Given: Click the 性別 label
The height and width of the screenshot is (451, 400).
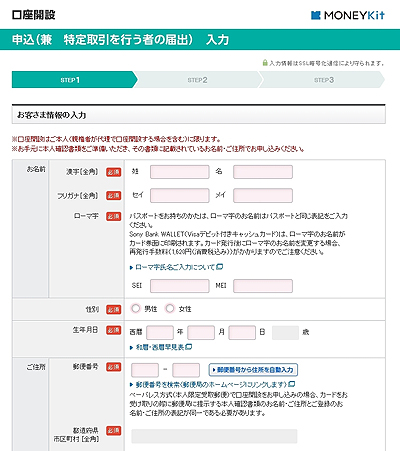Looking at the screenshot, I should (92, 310).
